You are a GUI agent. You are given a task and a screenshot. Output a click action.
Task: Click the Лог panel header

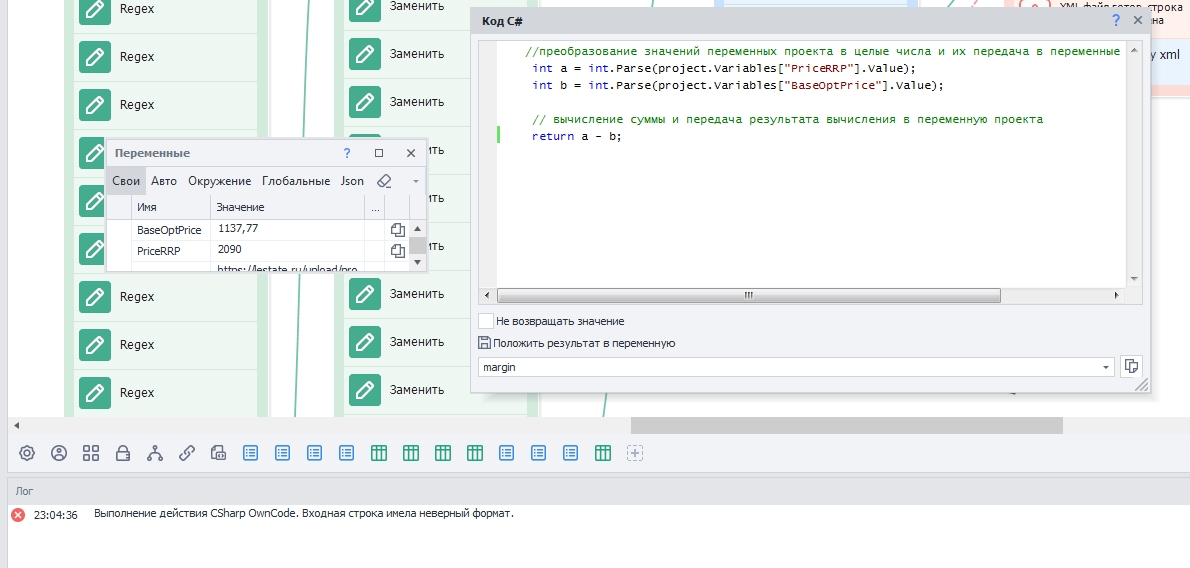click(24, 491)
